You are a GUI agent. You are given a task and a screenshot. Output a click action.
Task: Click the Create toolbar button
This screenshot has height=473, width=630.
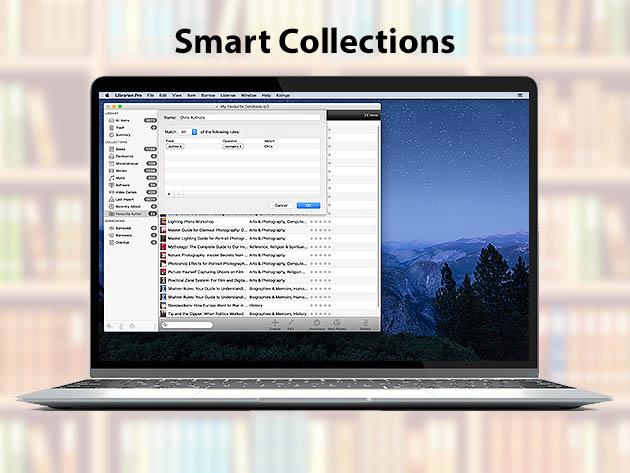[275, 325]
